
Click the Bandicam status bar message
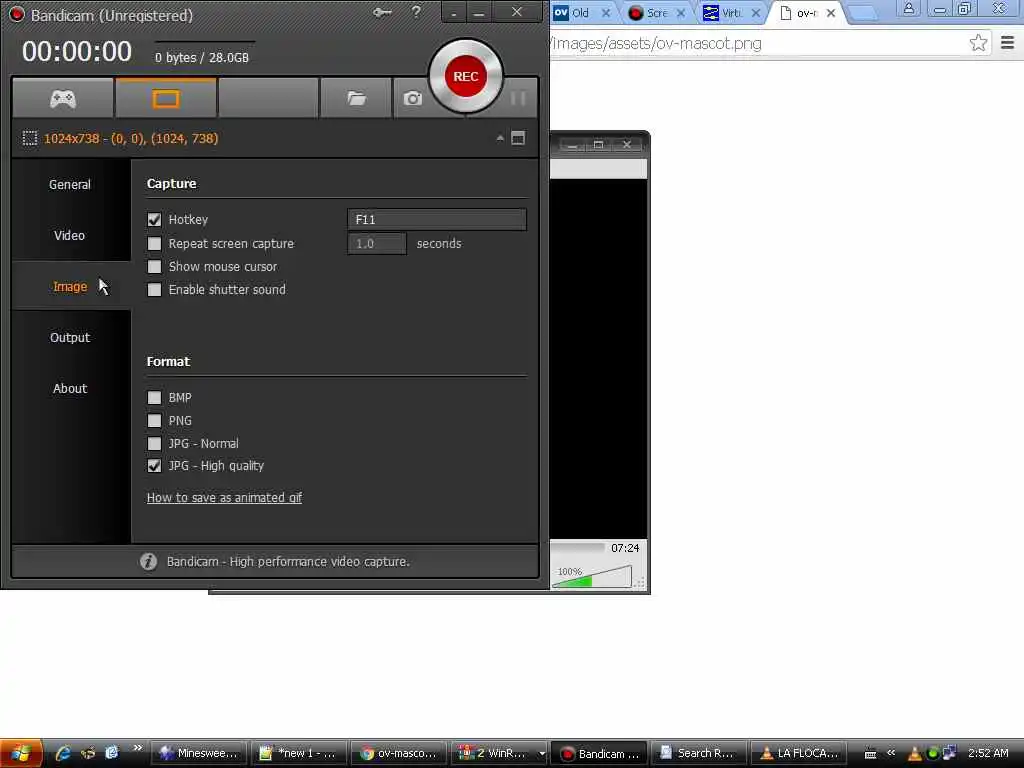coord(288,562)
